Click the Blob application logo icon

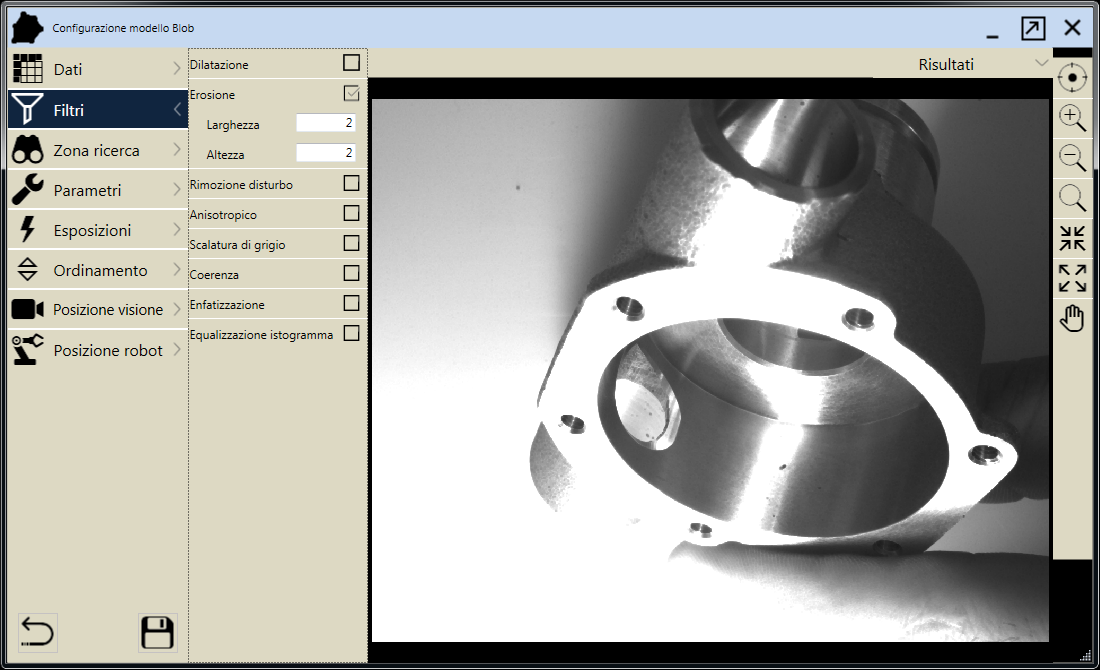(27, 28)
